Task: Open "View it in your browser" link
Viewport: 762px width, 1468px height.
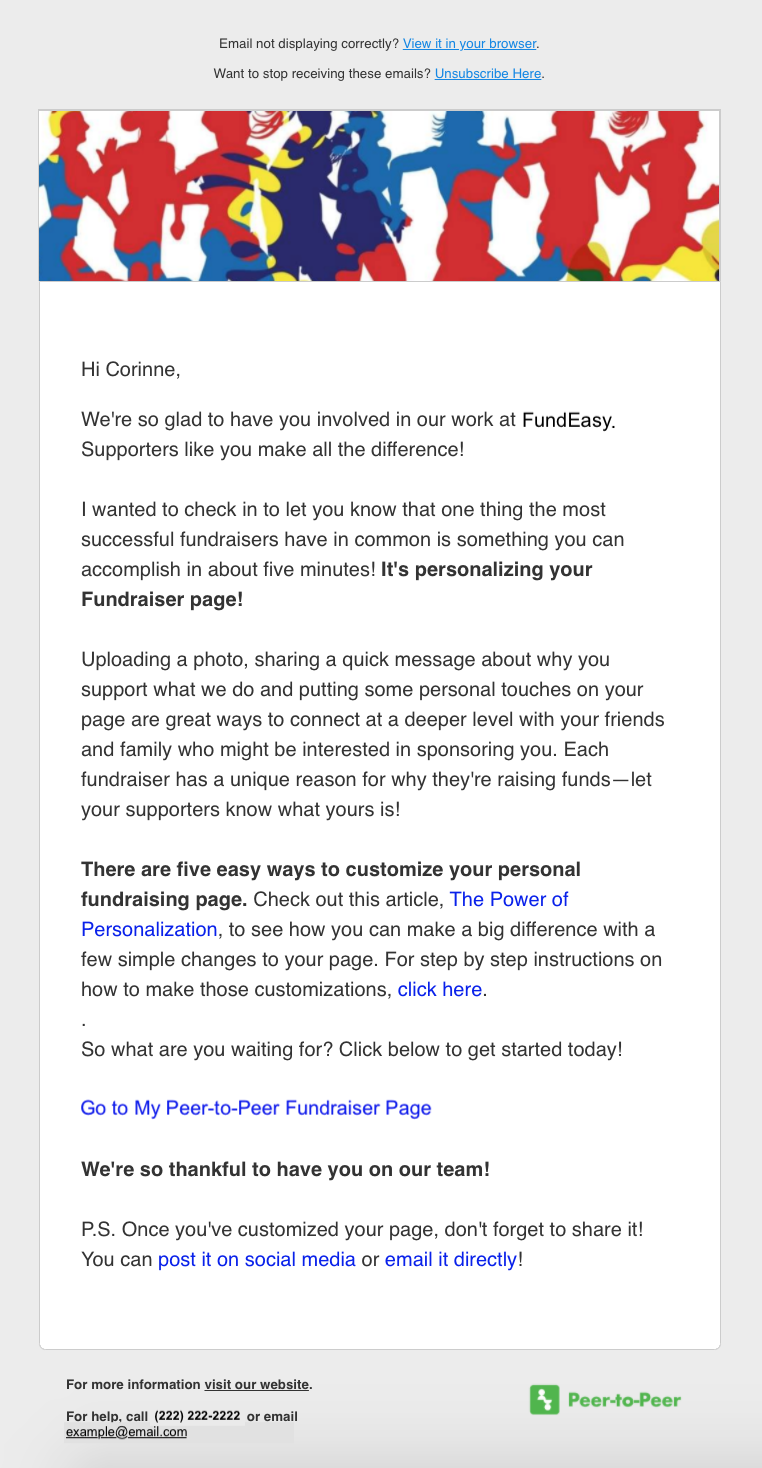Action: (x=469, y=44)
